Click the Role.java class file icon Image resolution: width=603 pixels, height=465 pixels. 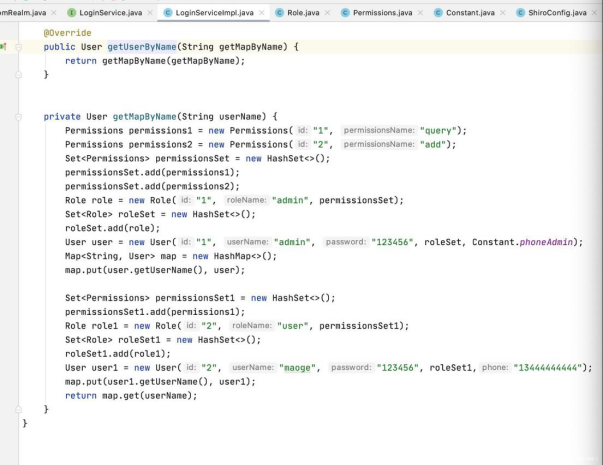(280, 13)
